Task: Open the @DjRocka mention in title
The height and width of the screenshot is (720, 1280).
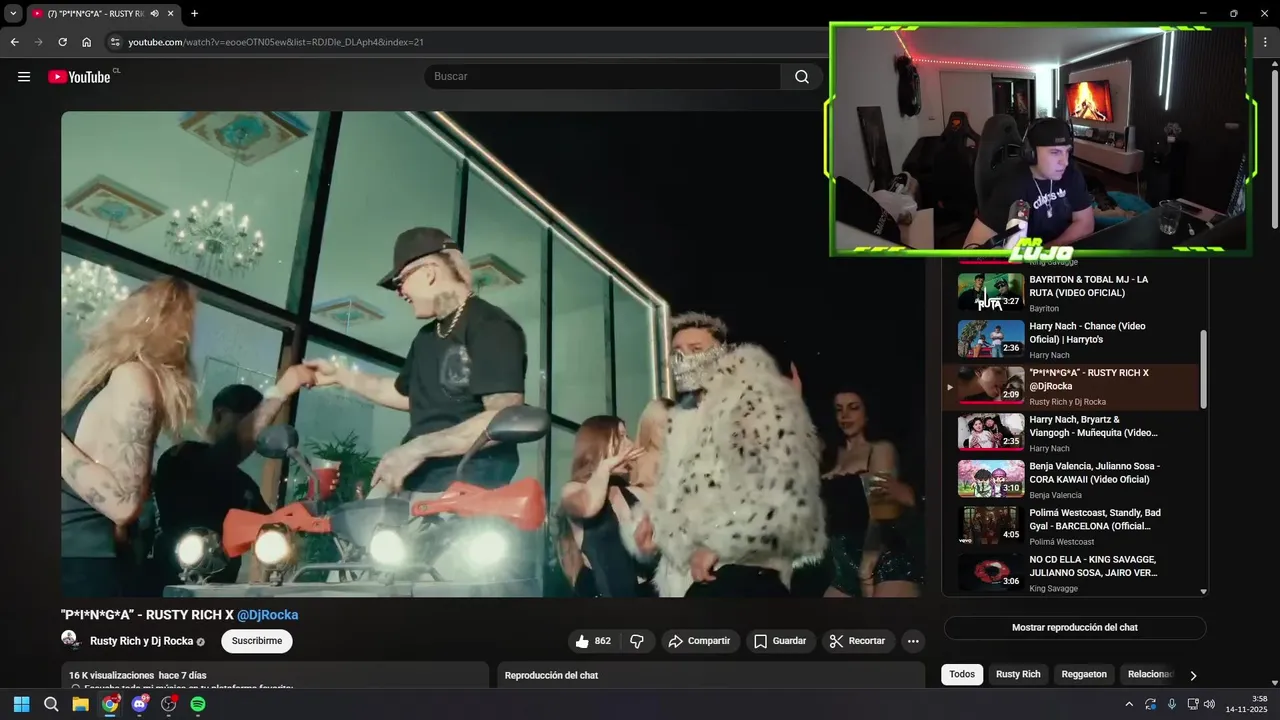Action: (268, 615)
